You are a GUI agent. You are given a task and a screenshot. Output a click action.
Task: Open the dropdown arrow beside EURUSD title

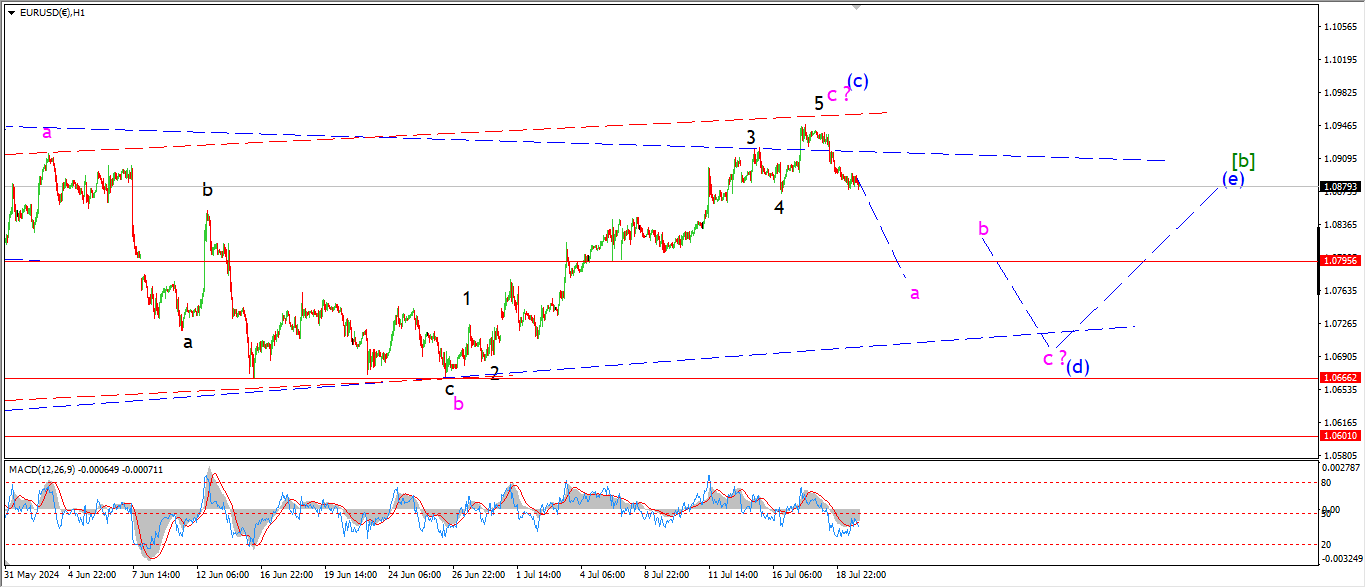(x=11, y=13)
